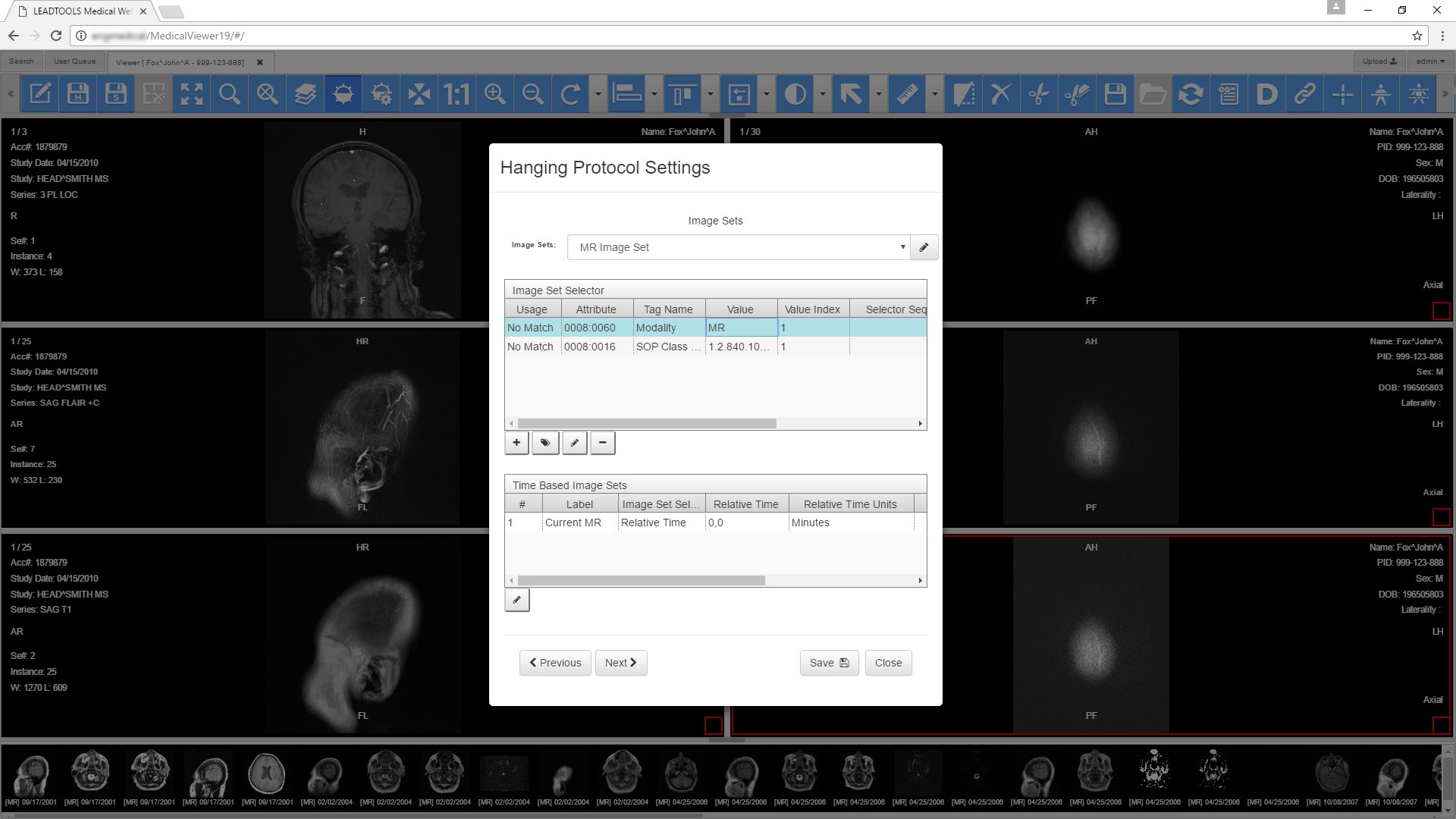
Task: Select the Scissors cut tool
Action: coord(1039,93)
